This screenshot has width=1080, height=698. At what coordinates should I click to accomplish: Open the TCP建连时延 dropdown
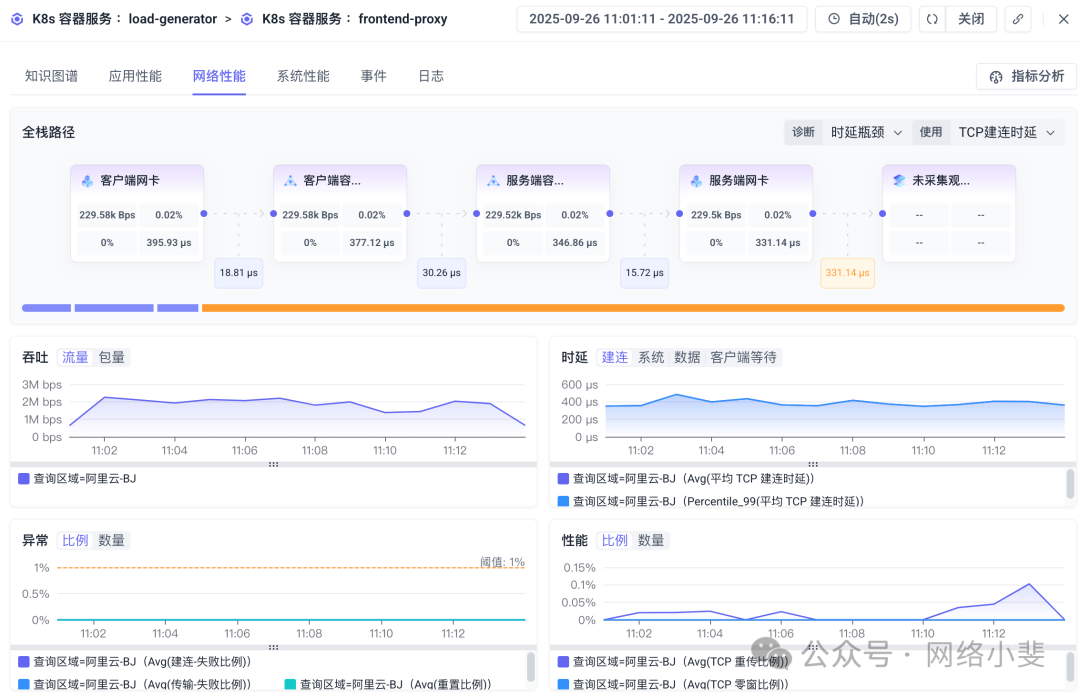1007,131
